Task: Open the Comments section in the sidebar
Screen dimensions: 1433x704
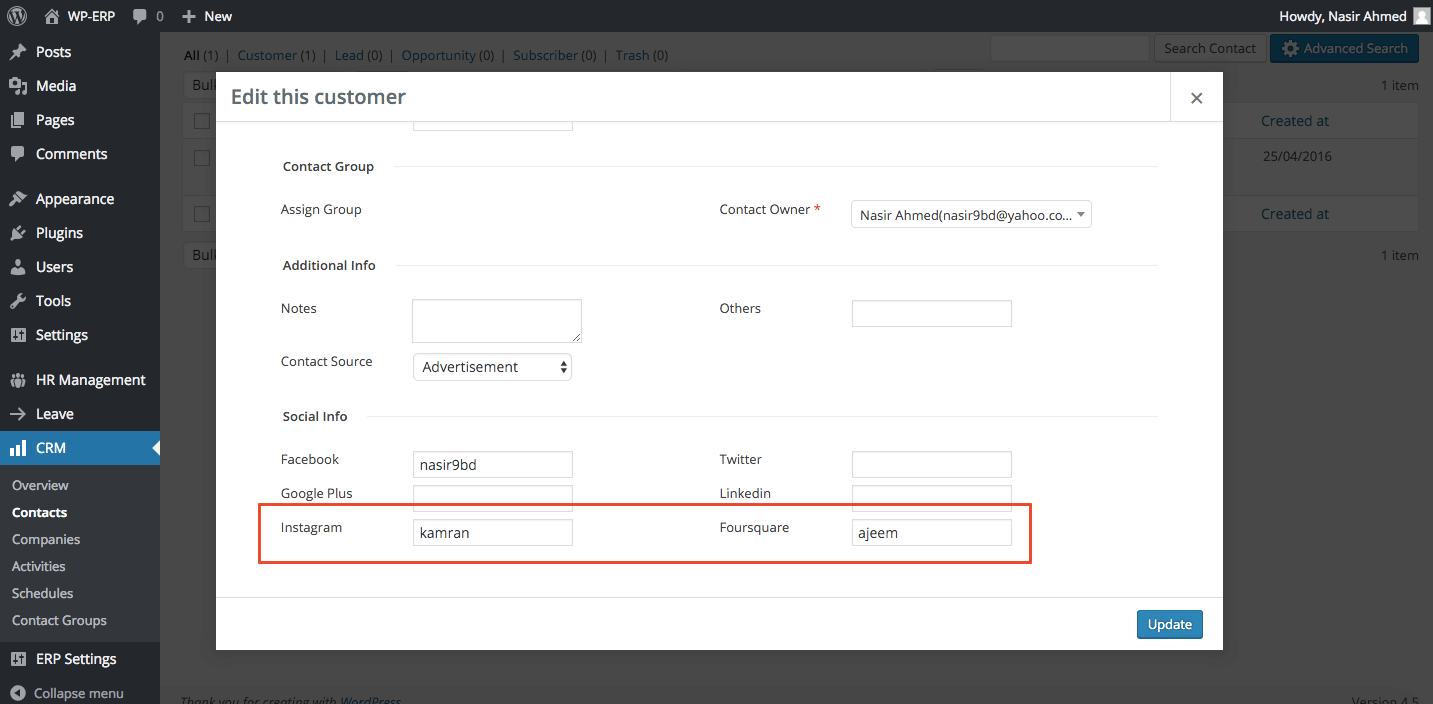Action: point(69,153)
